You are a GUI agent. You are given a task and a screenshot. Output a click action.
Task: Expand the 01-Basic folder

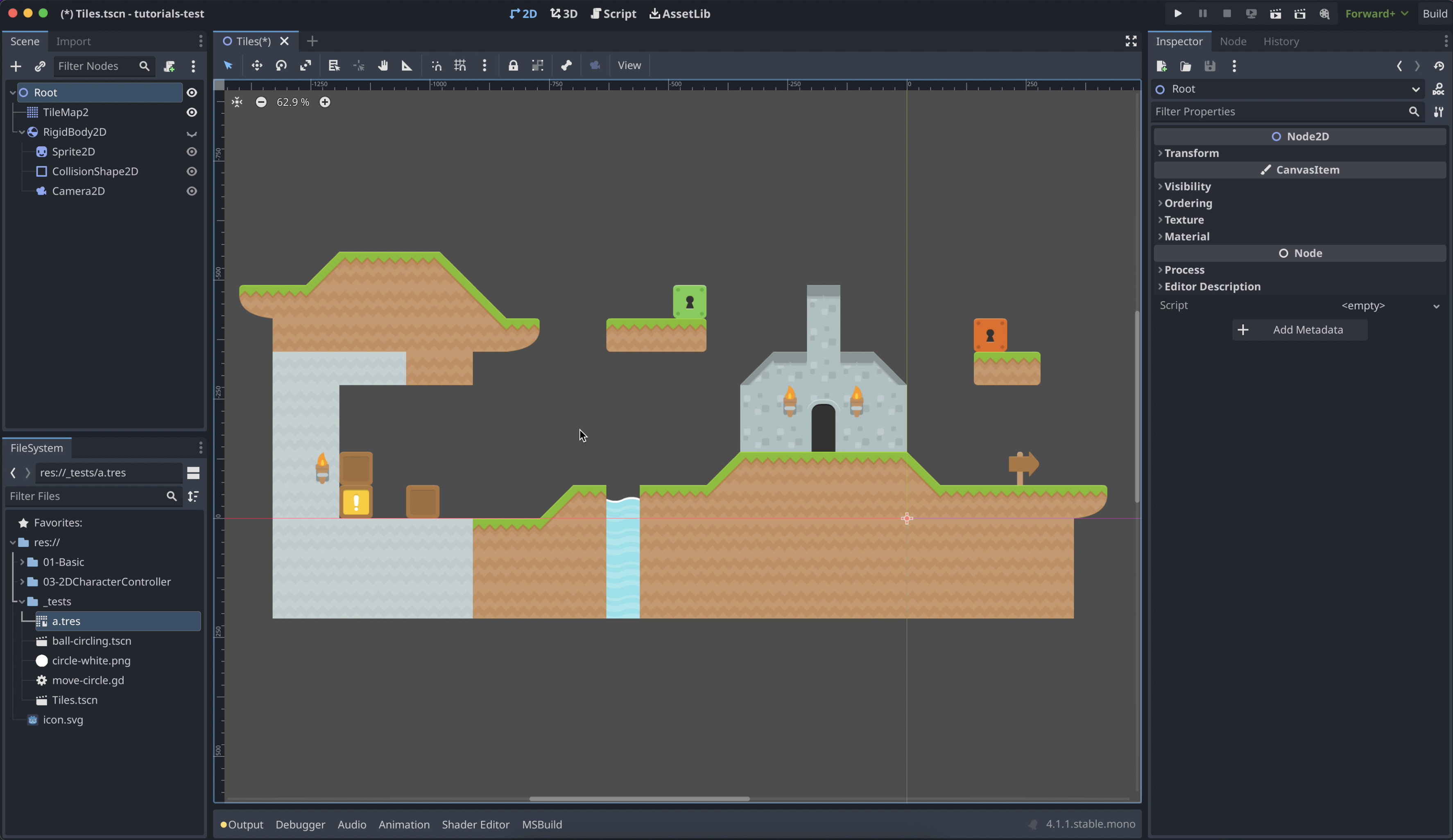click(22, 562)
